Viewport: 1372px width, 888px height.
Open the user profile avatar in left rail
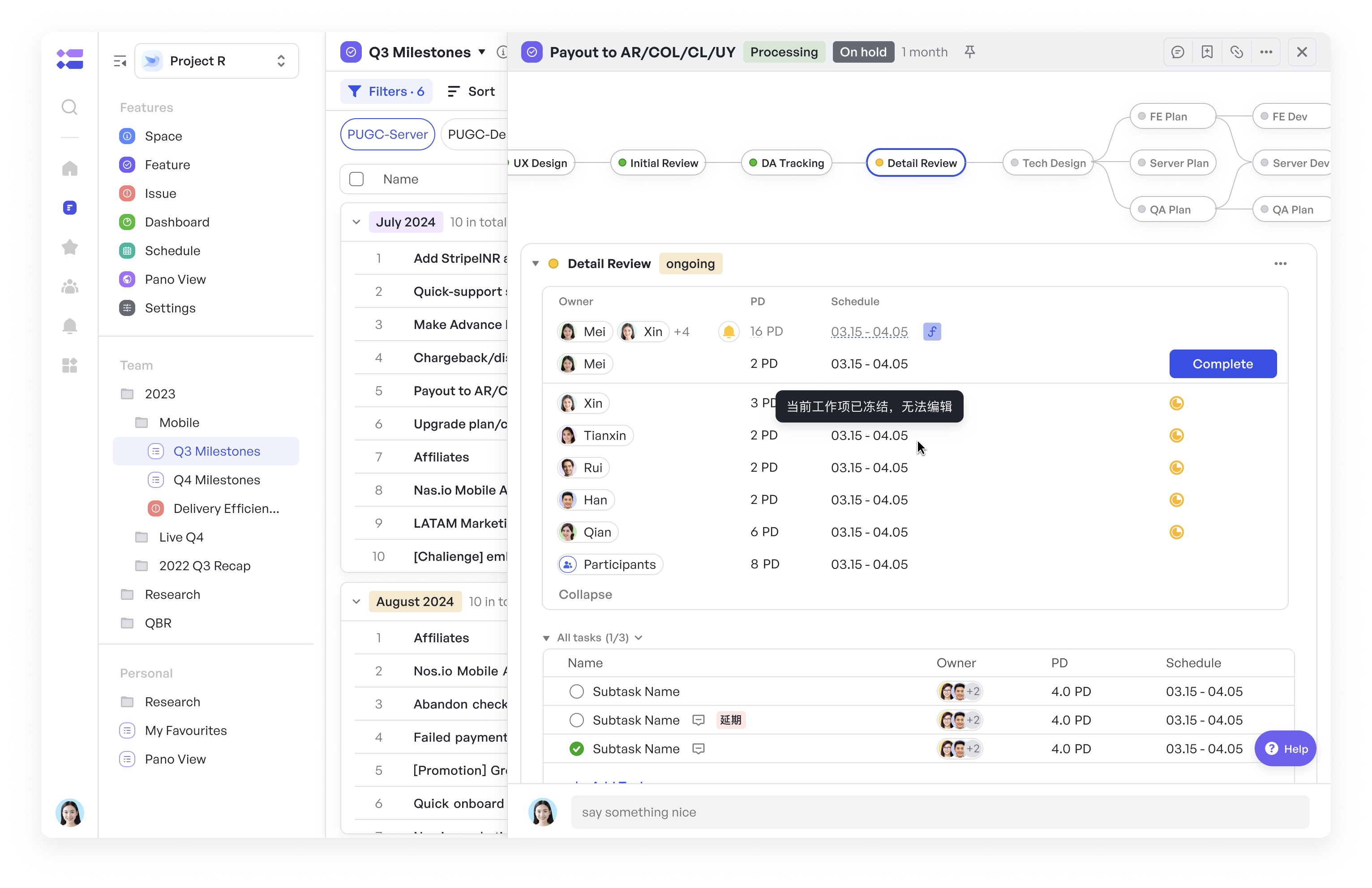pos(69,813)
